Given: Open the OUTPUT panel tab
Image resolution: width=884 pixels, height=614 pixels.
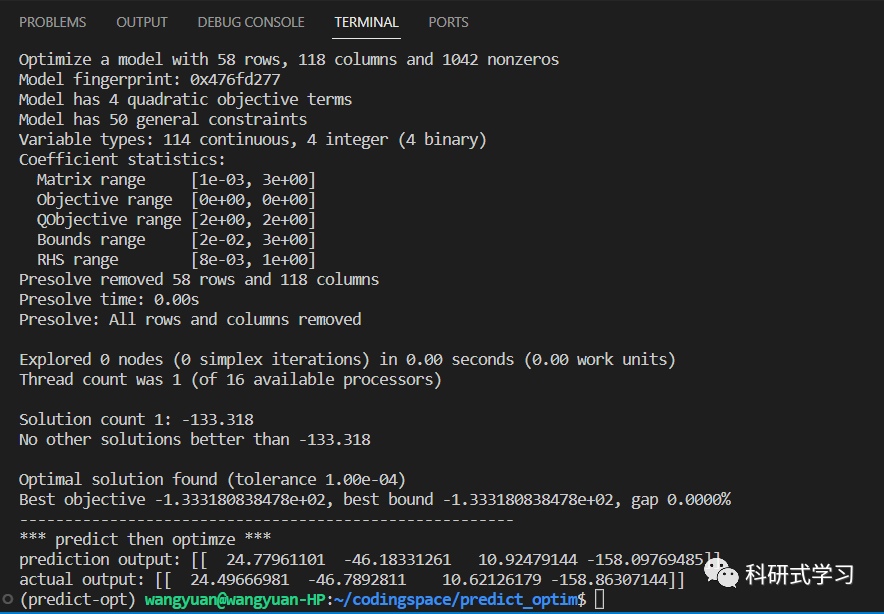Looking at the screenshot, I should click(142, 22).
